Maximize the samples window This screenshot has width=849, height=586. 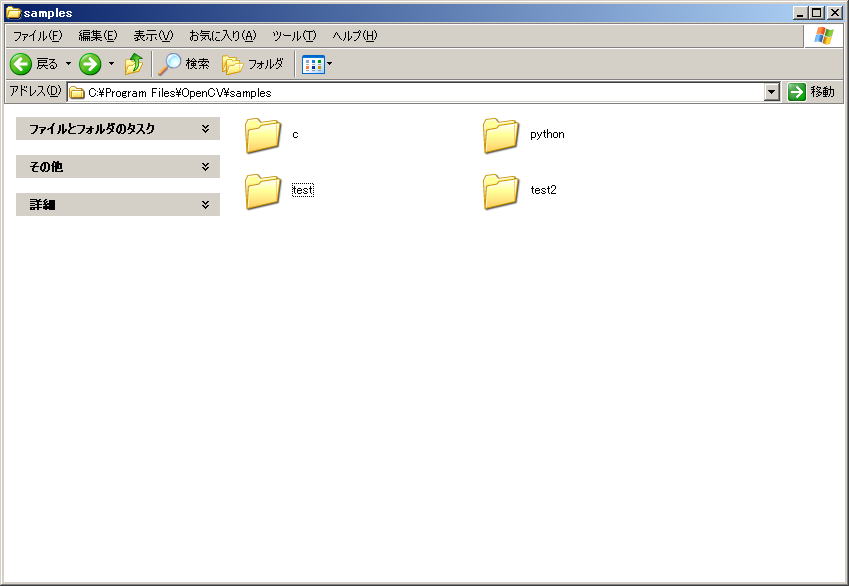coord(817,12)
